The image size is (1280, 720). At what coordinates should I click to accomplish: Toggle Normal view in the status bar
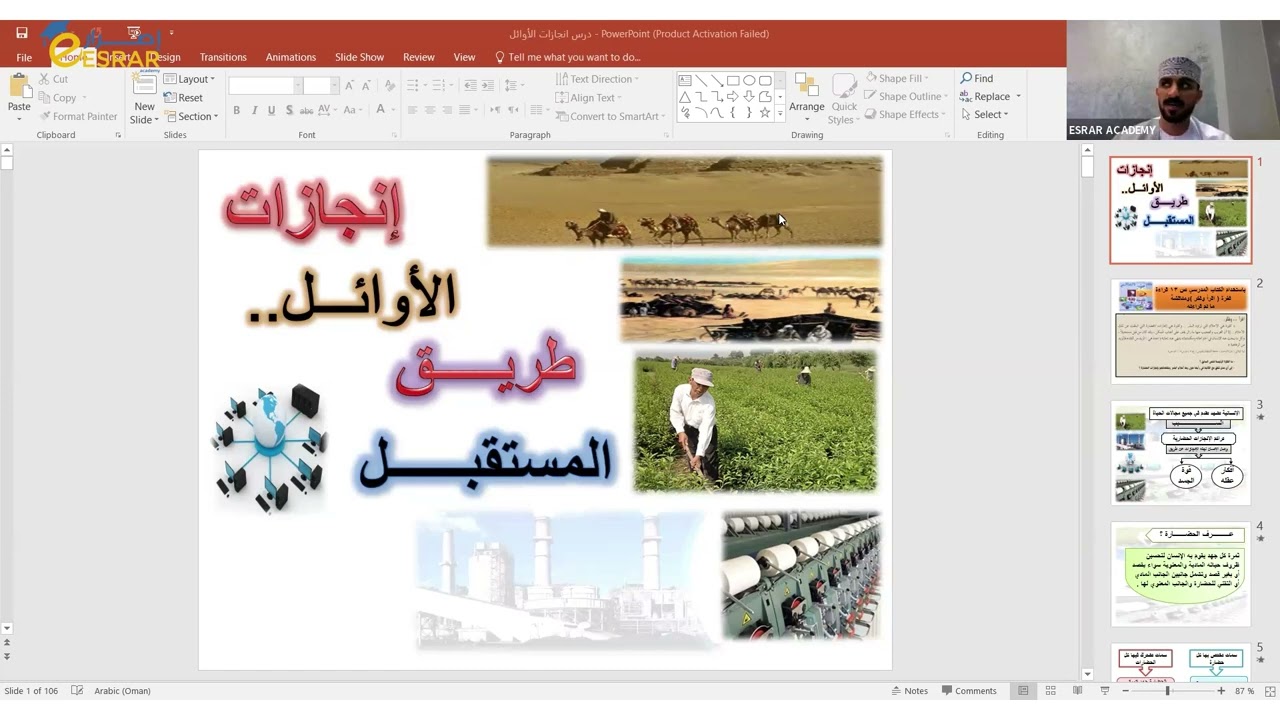(x=1023, y=691)
